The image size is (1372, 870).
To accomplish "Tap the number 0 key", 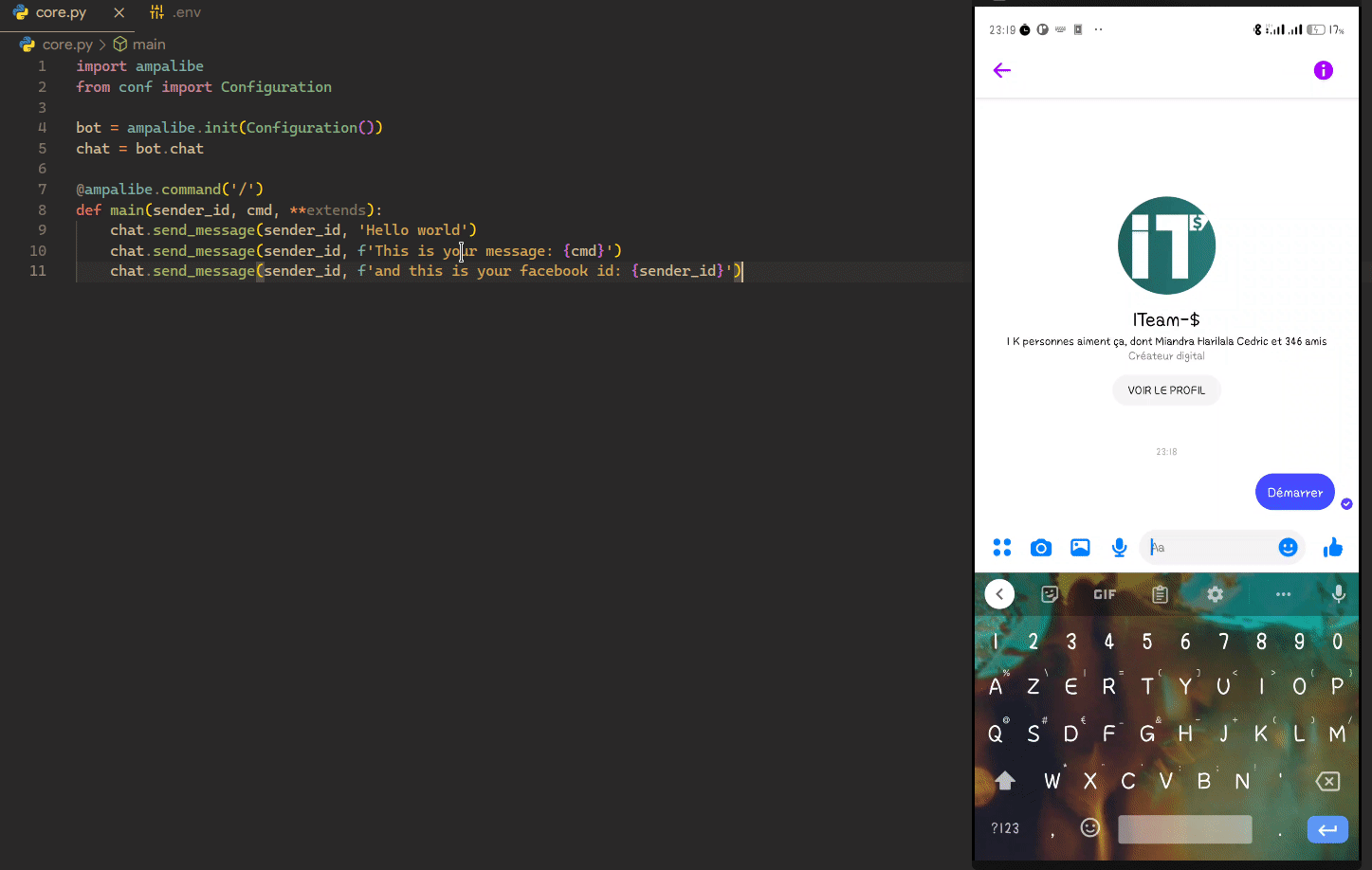I will pyautogui.click(x=1337, y=642).
